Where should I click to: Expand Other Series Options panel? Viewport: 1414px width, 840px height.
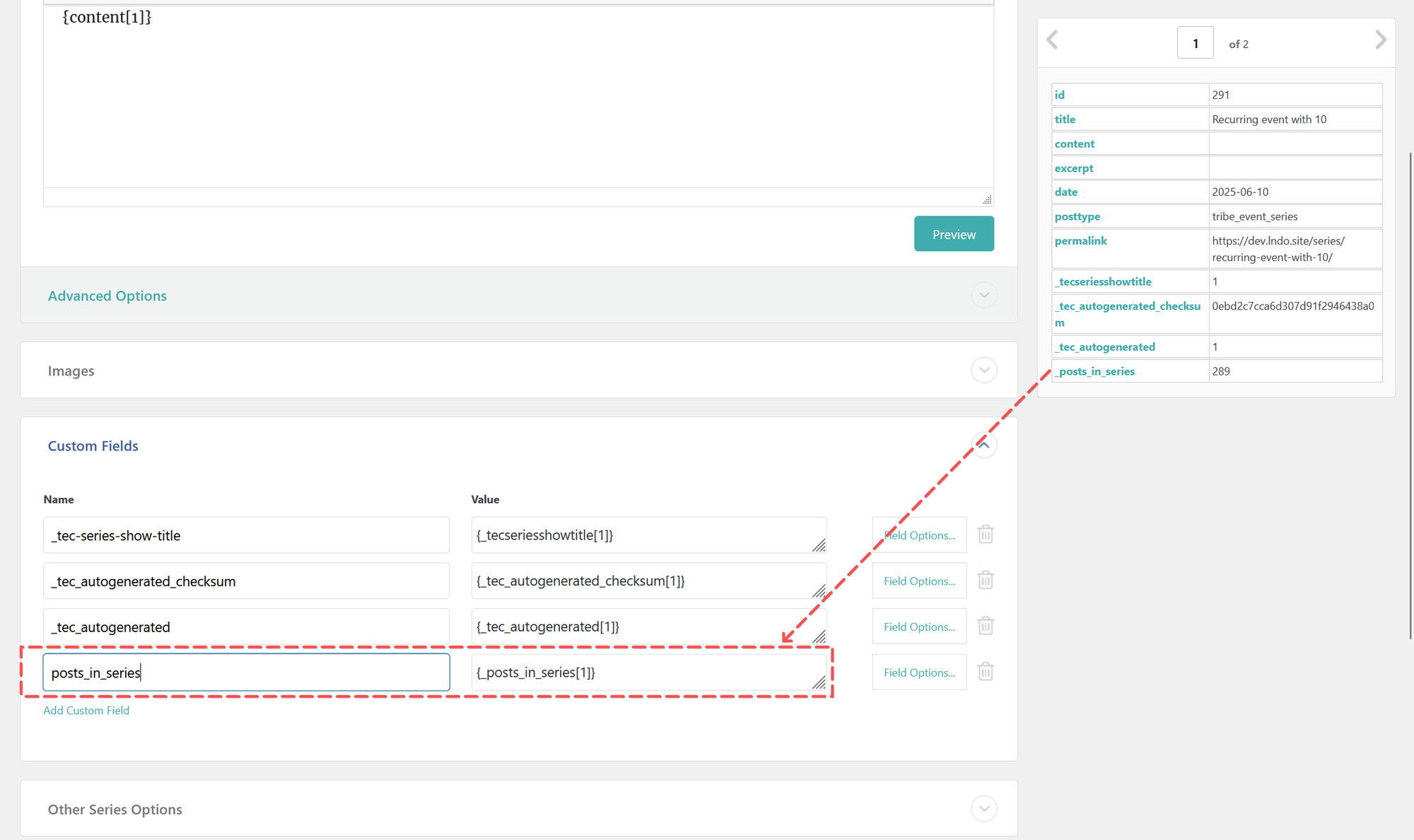tap(983, 808)
